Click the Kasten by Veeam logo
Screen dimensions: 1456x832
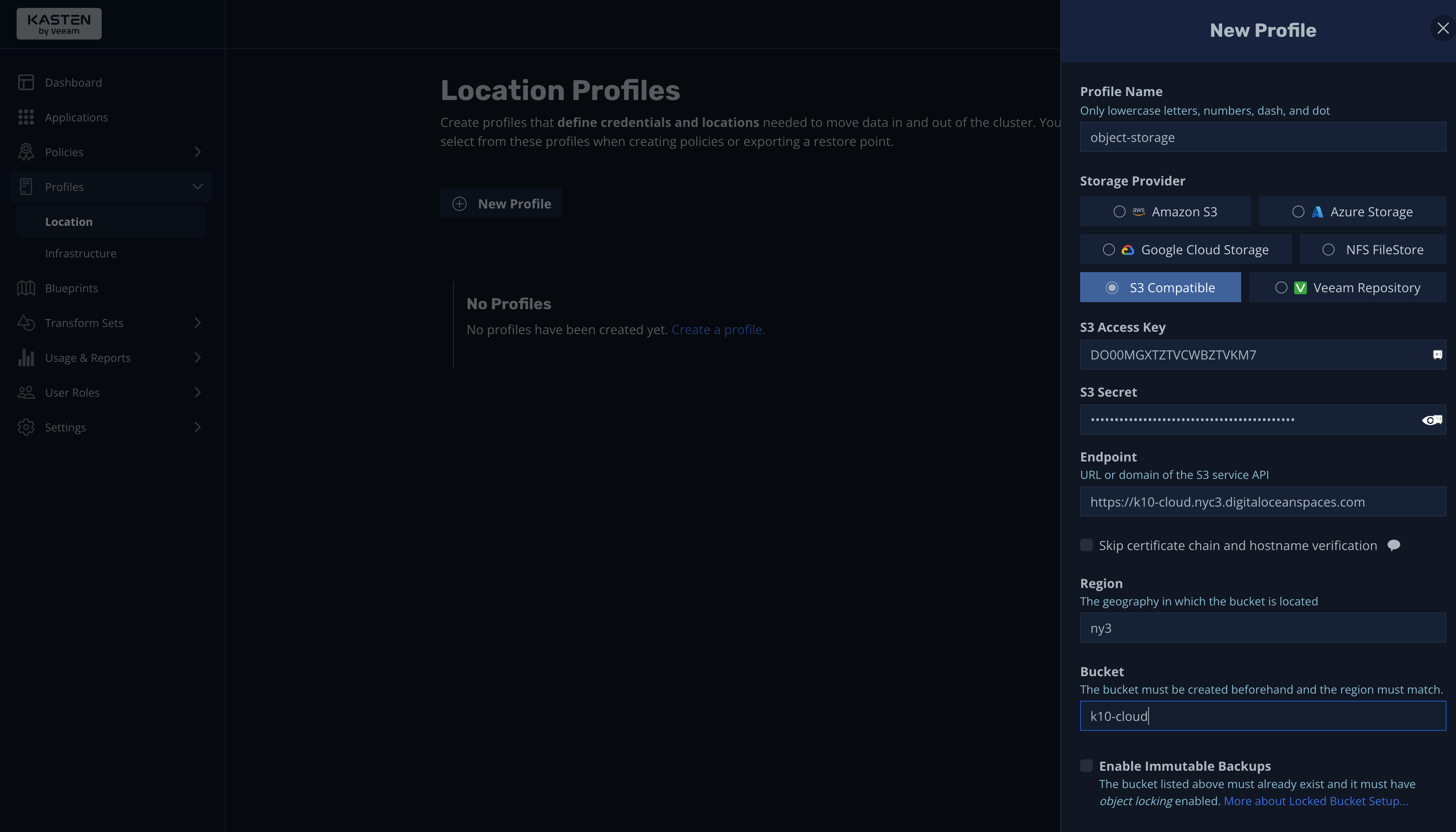tap(59, 23)
